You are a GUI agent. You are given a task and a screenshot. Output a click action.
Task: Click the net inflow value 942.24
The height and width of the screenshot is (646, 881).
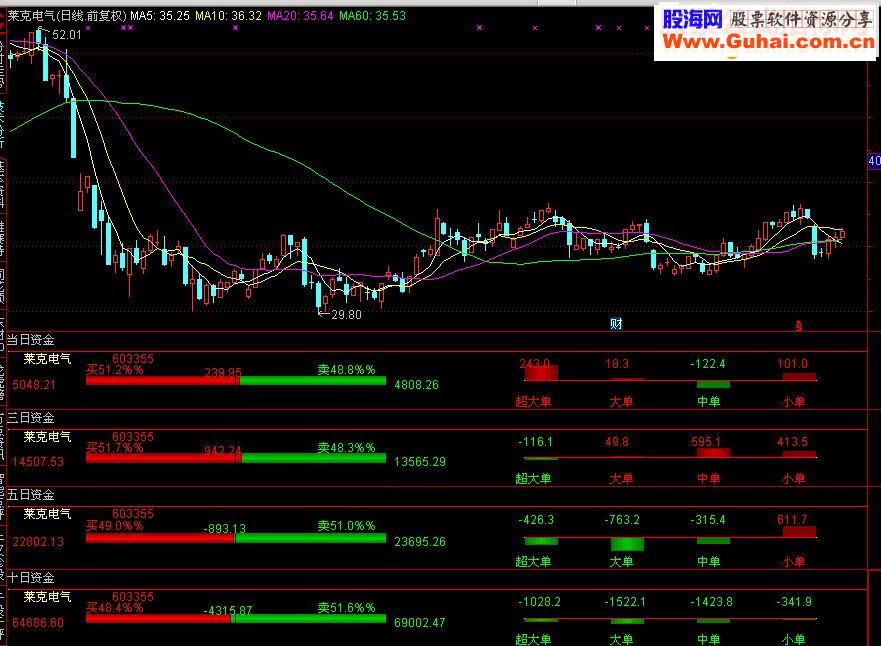(x=223, y=451)
